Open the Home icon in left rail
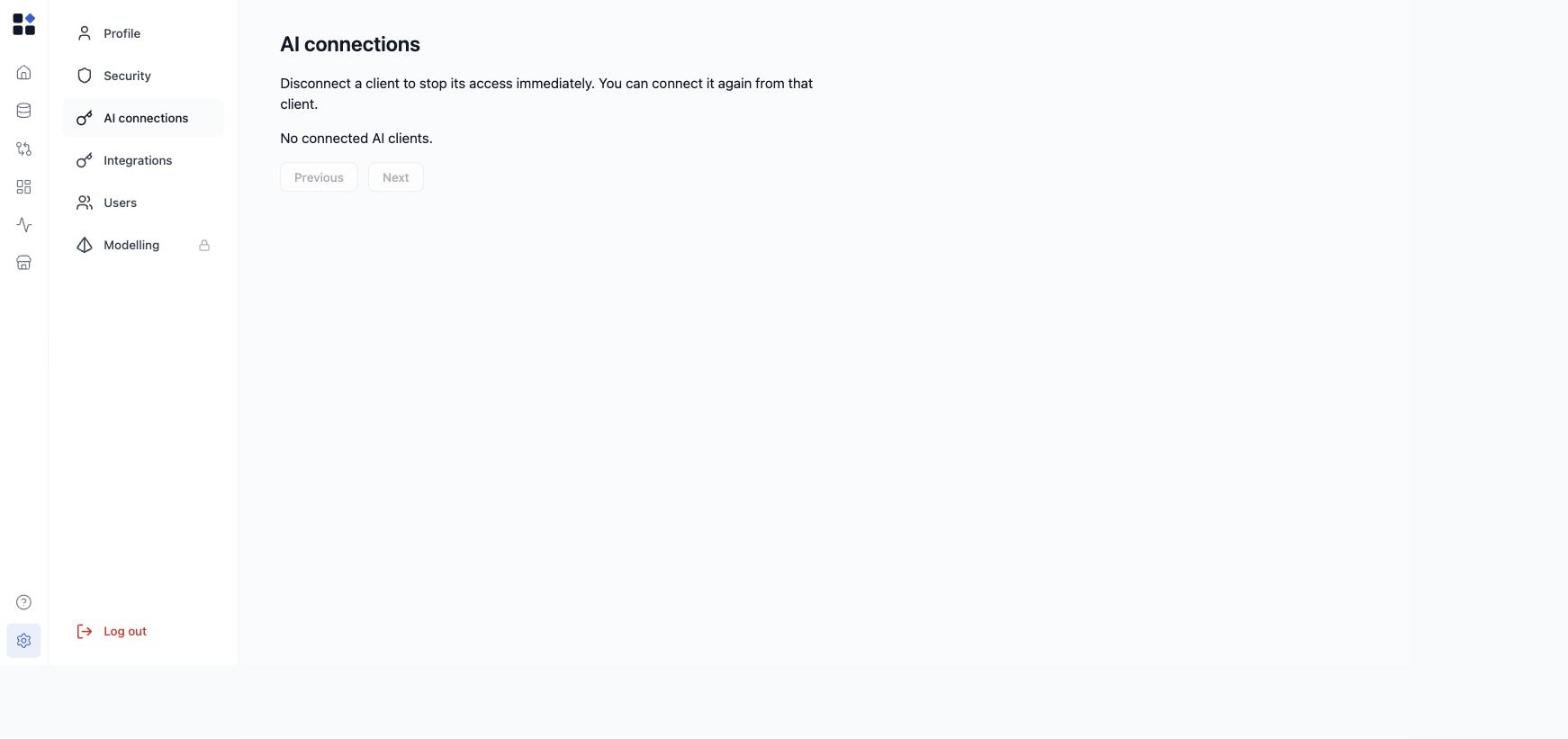The image size is (1568, 739). (24, 73)
